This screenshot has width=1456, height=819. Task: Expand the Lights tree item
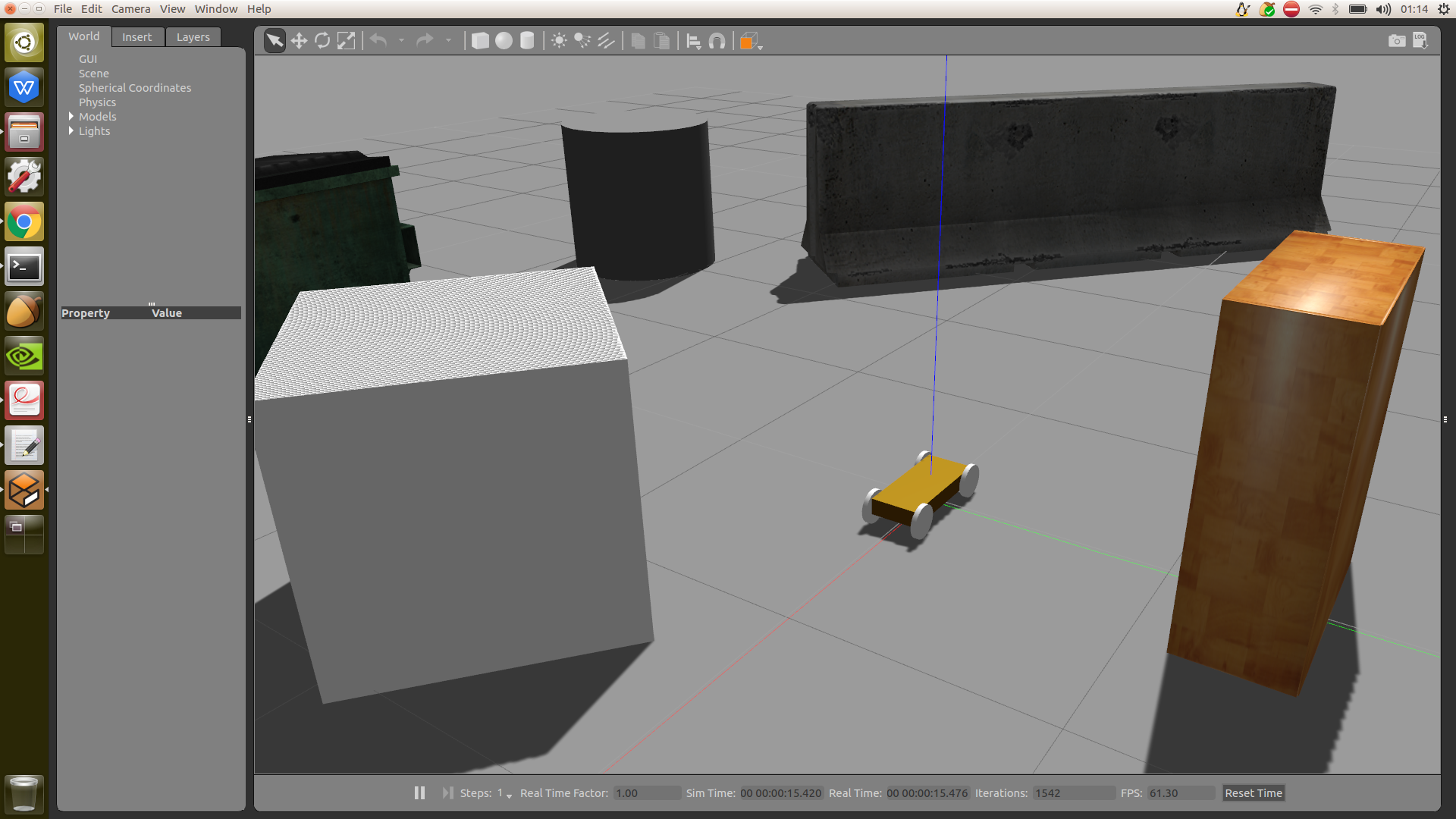point(71,131)
